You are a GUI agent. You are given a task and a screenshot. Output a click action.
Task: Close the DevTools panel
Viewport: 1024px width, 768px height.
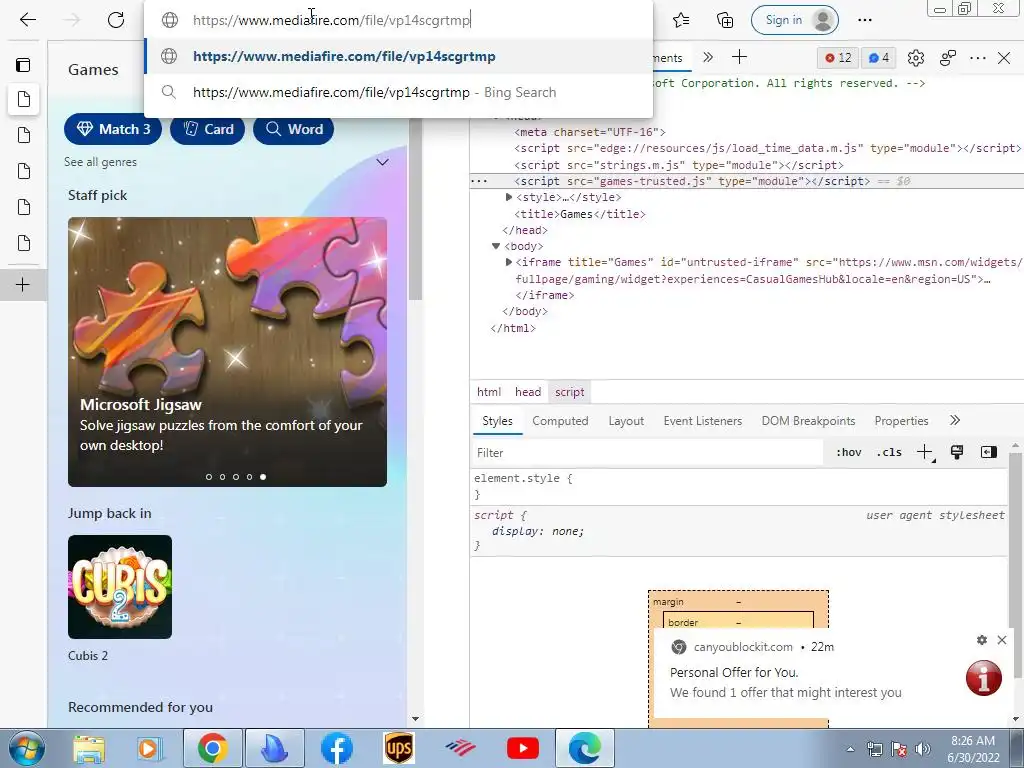1004,58
